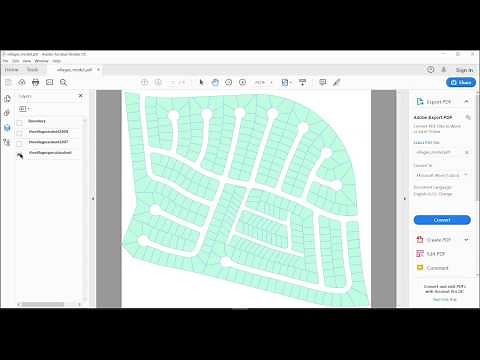Viewport: 480px width, 360px height.
Task: Open the Window menu
Action: point(41,61)
